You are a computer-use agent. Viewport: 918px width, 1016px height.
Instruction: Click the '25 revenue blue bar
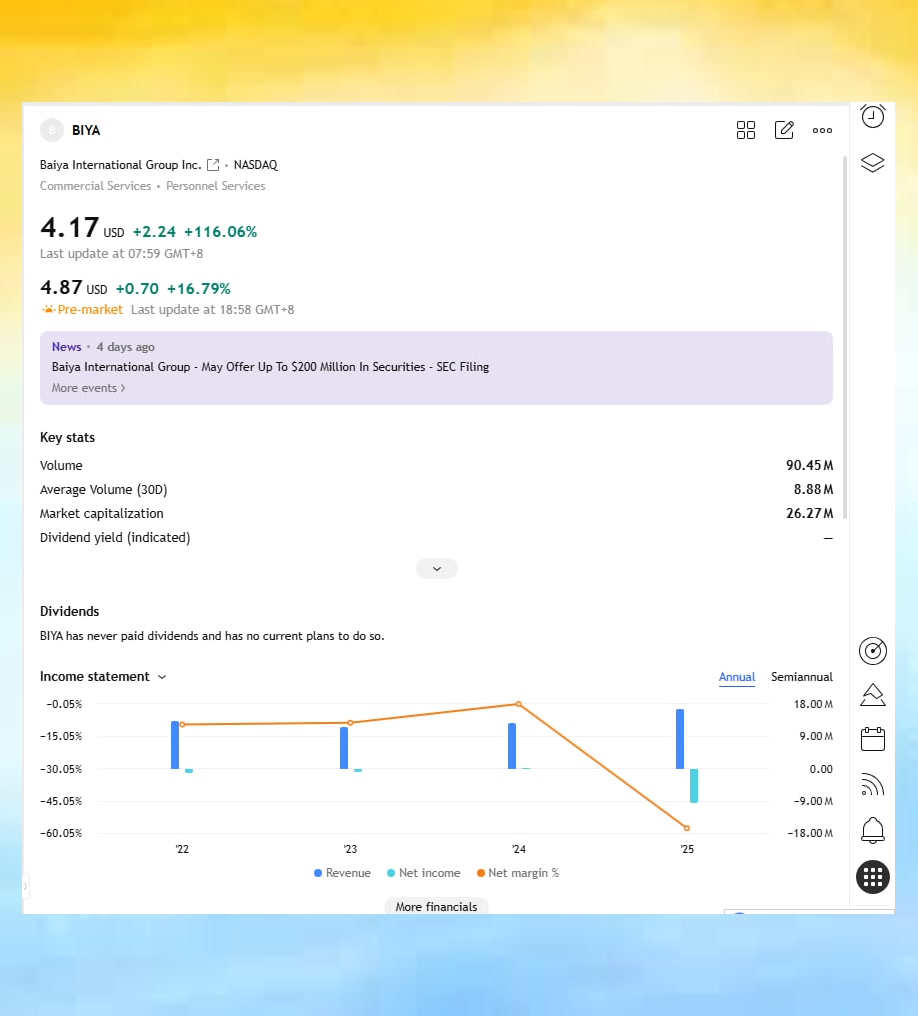point(680,739)
